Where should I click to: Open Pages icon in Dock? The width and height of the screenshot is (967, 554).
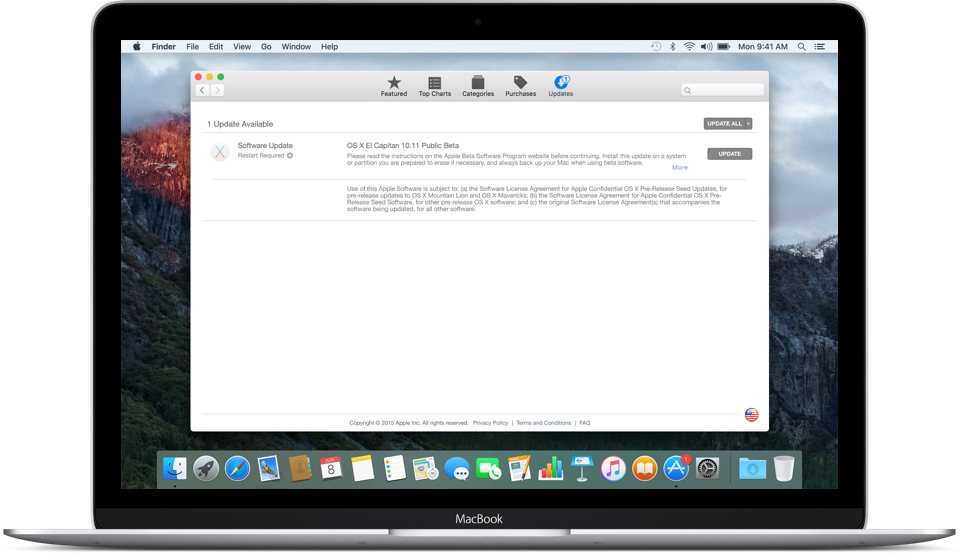click(x=519, y=469)
